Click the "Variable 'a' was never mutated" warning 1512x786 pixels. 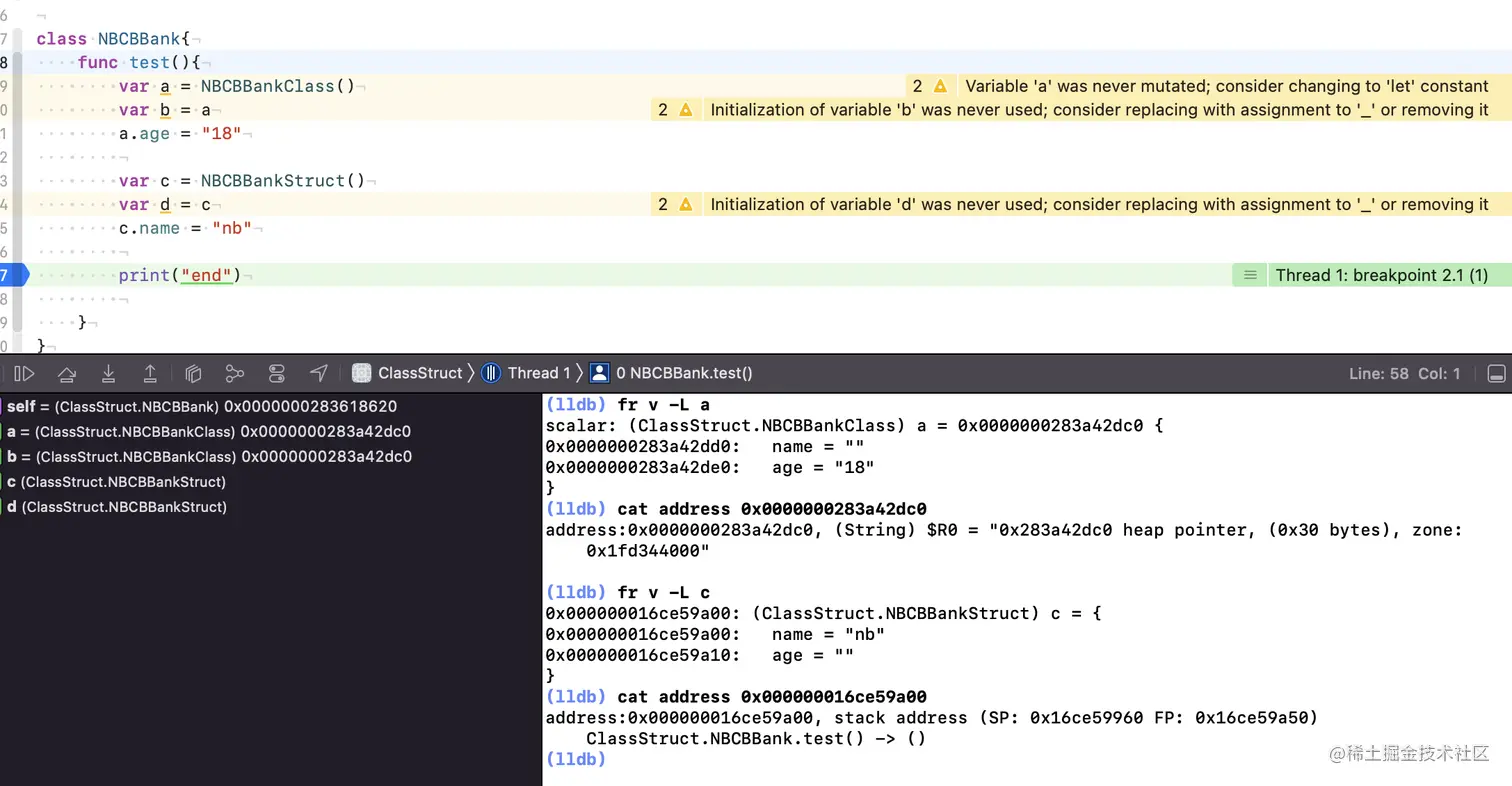pos(1227,86)
